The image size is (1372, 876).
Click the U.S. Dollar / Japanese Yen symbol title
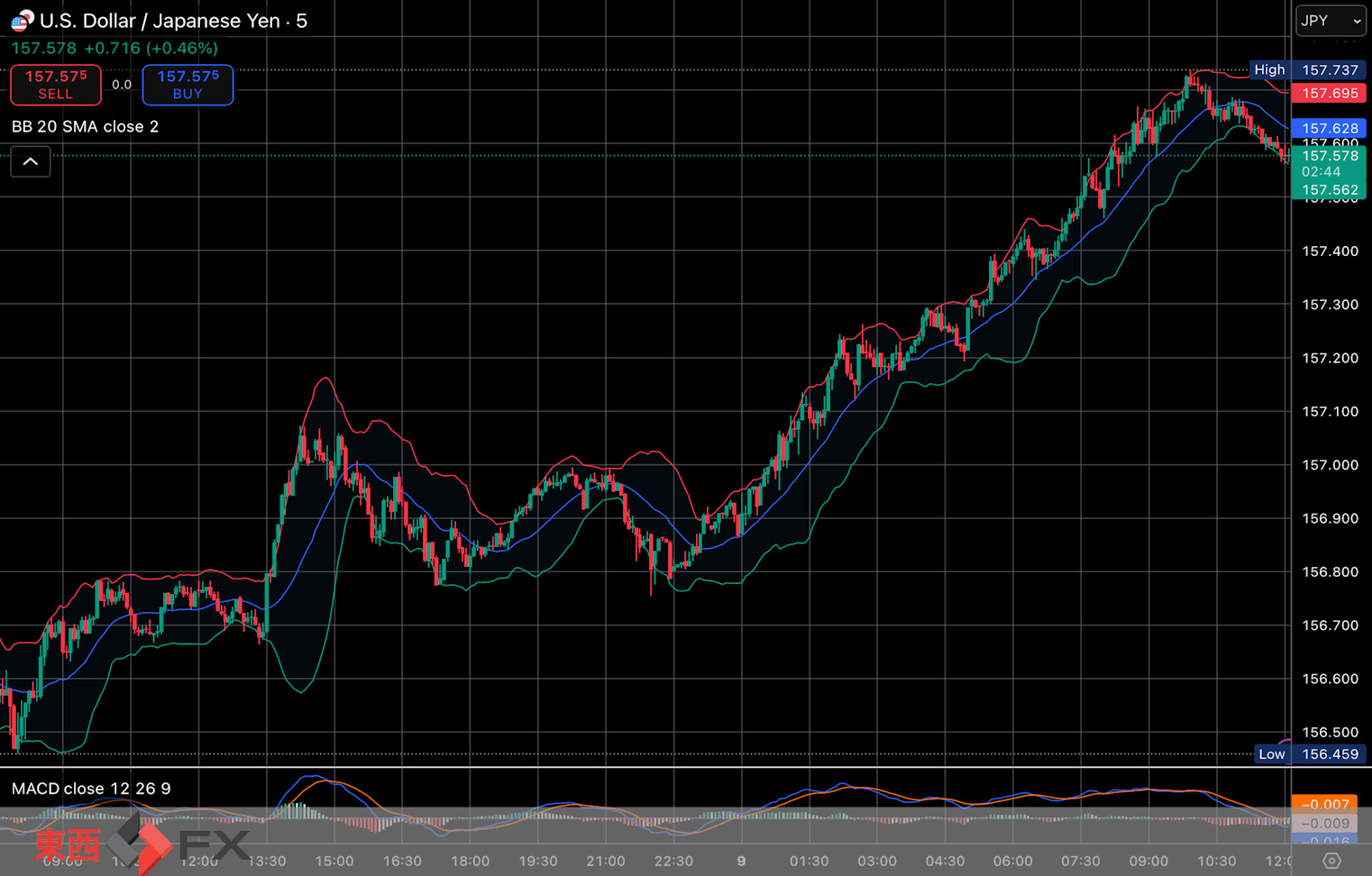tap(173, 21)
